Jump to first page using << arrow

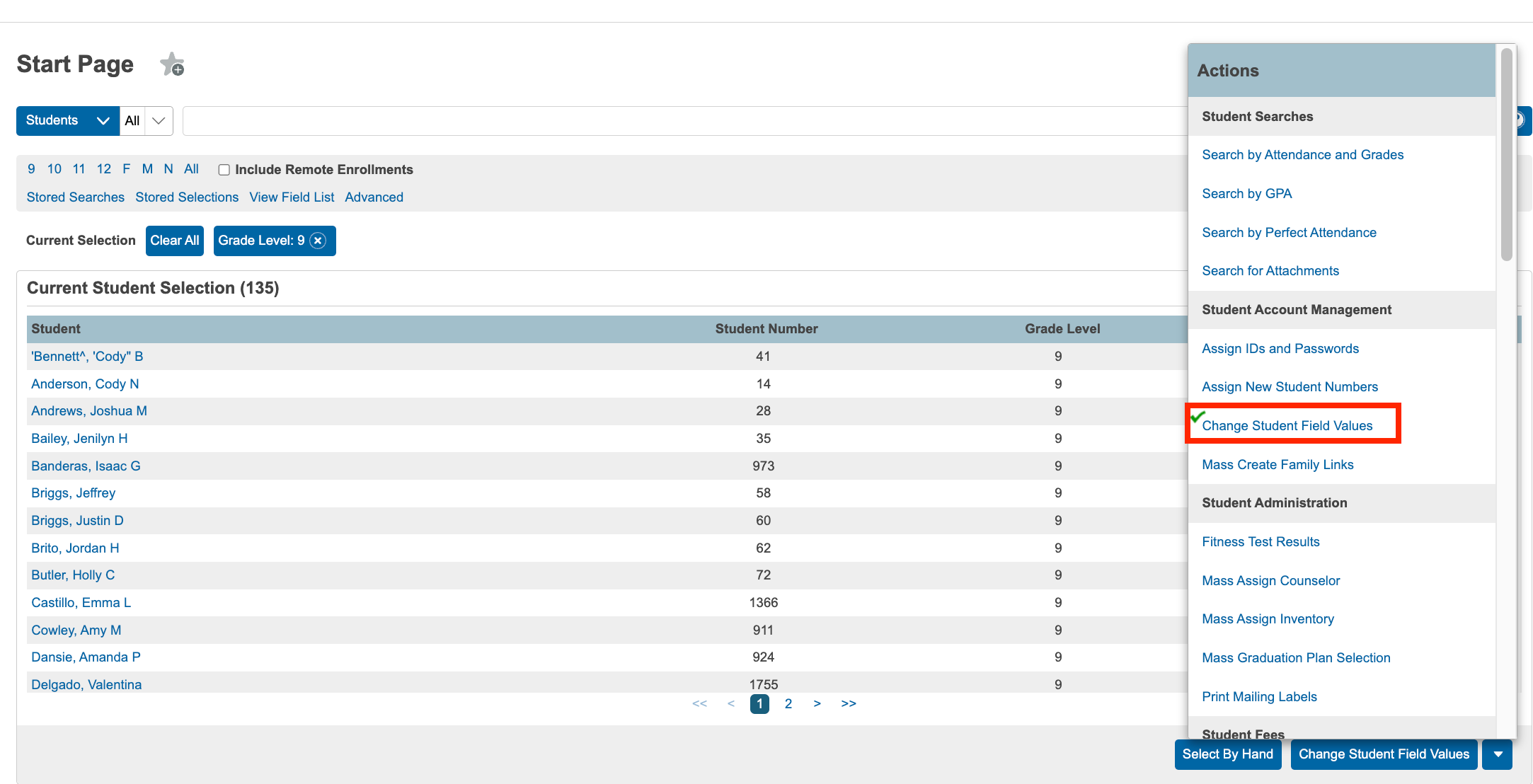(x=699, y=703)
